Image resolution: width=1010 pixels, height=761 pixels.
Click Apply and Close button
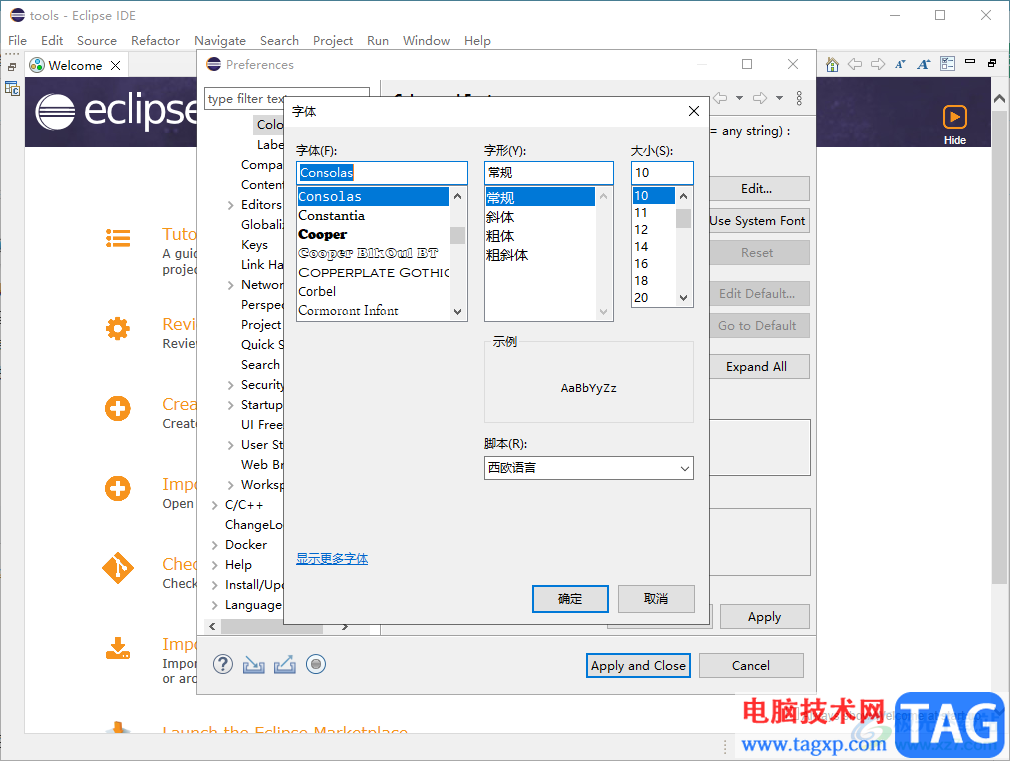tap(638, 666)
